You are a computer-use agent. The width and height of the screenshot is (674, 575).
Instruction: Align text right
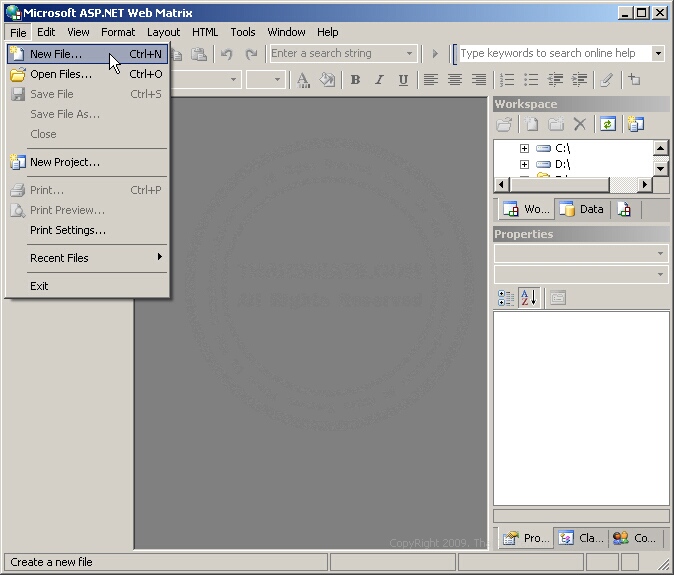click(479, 80)
